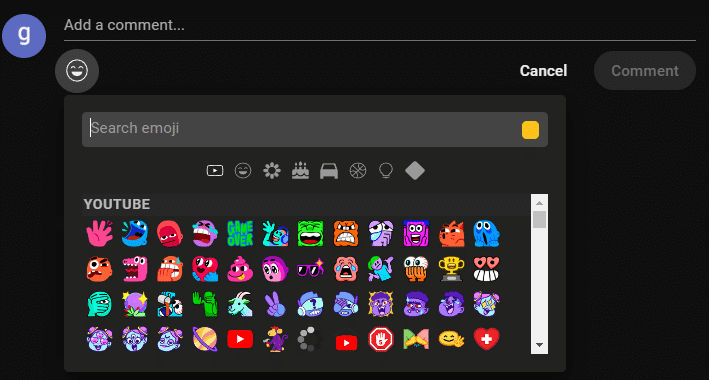This screenshot has height=380, width=709.
Task: Switch to the birthday cake food category
Action: tap(300, 171)
